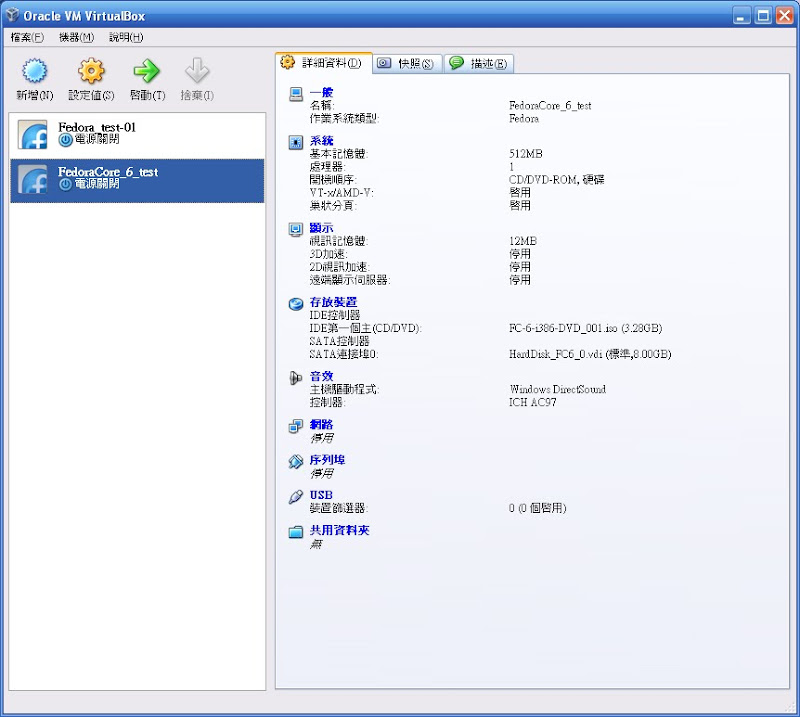Click the Display section monitor icon
Image resolution: width=800 pixels, height=717 pixels.
[296, 229]
